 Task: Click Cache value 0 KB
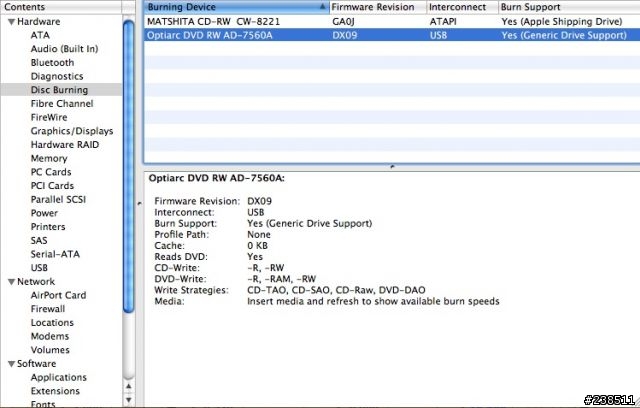click(x=258, y=246)
